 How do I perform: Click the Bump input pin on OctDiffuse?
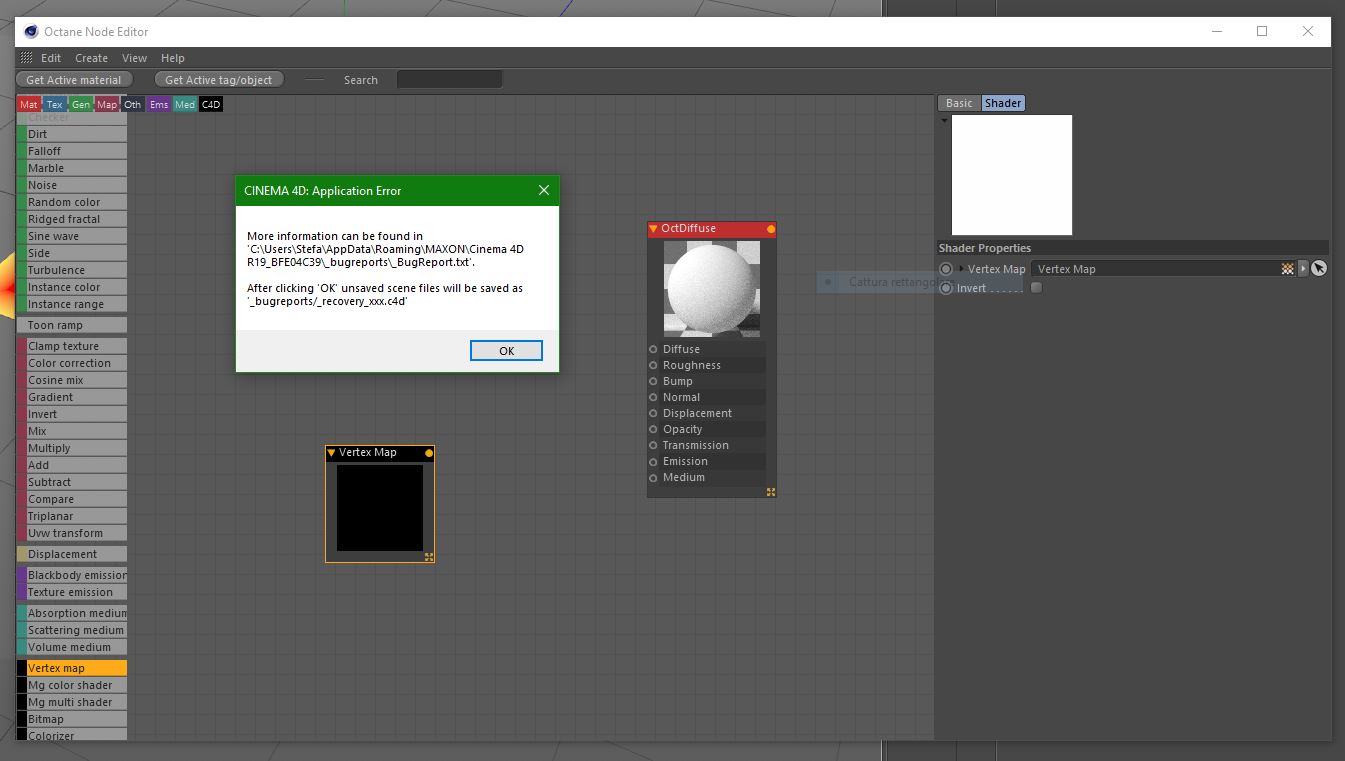[654, 381]
